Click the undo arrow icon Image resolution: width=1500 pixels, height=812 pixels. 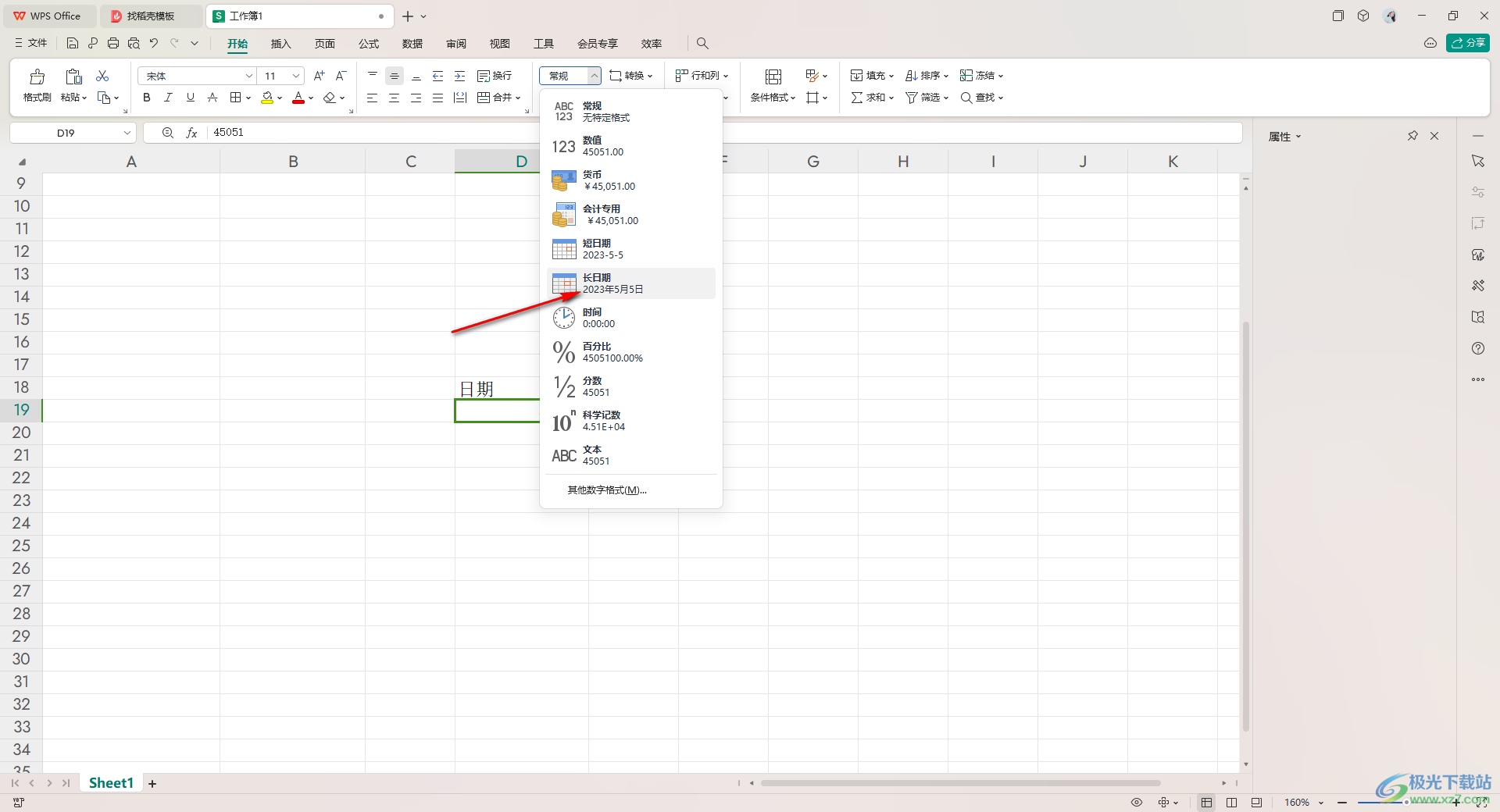[x=154, y=43]
